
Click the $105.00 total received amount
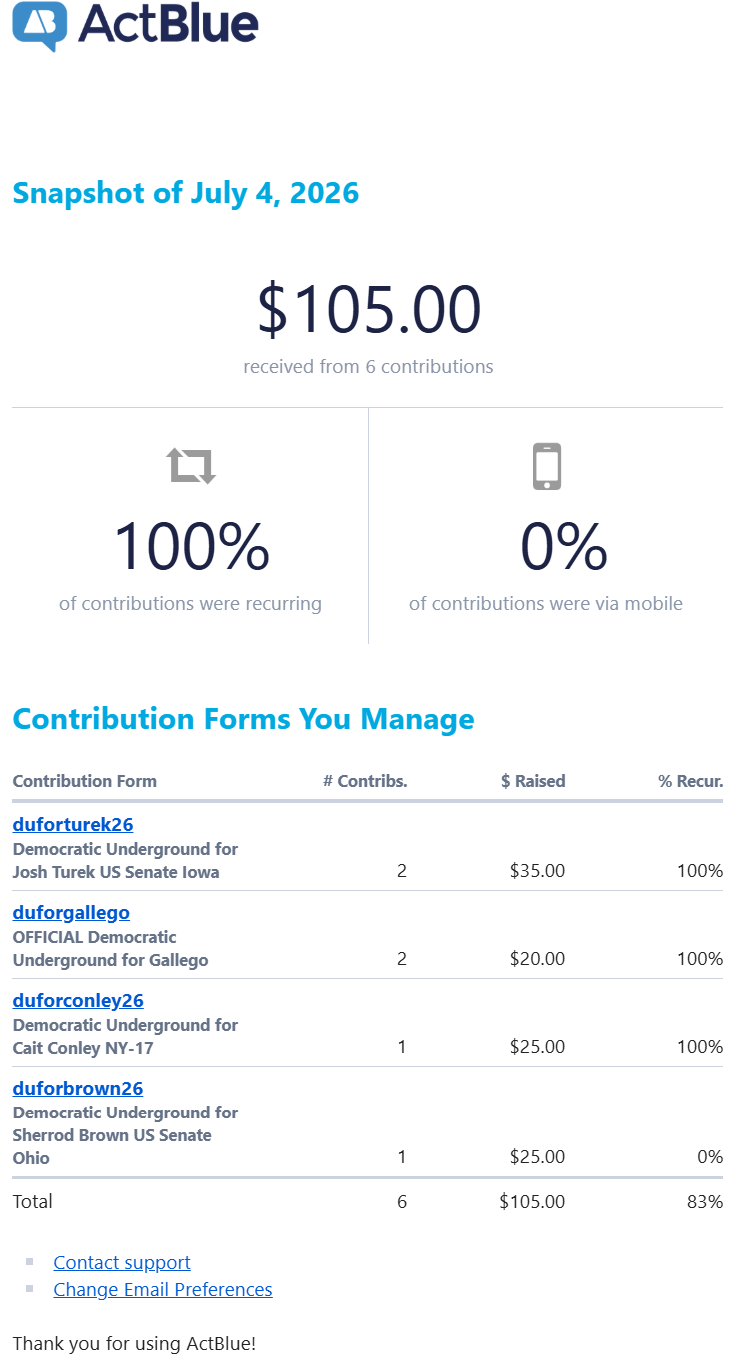click(369, 309)
